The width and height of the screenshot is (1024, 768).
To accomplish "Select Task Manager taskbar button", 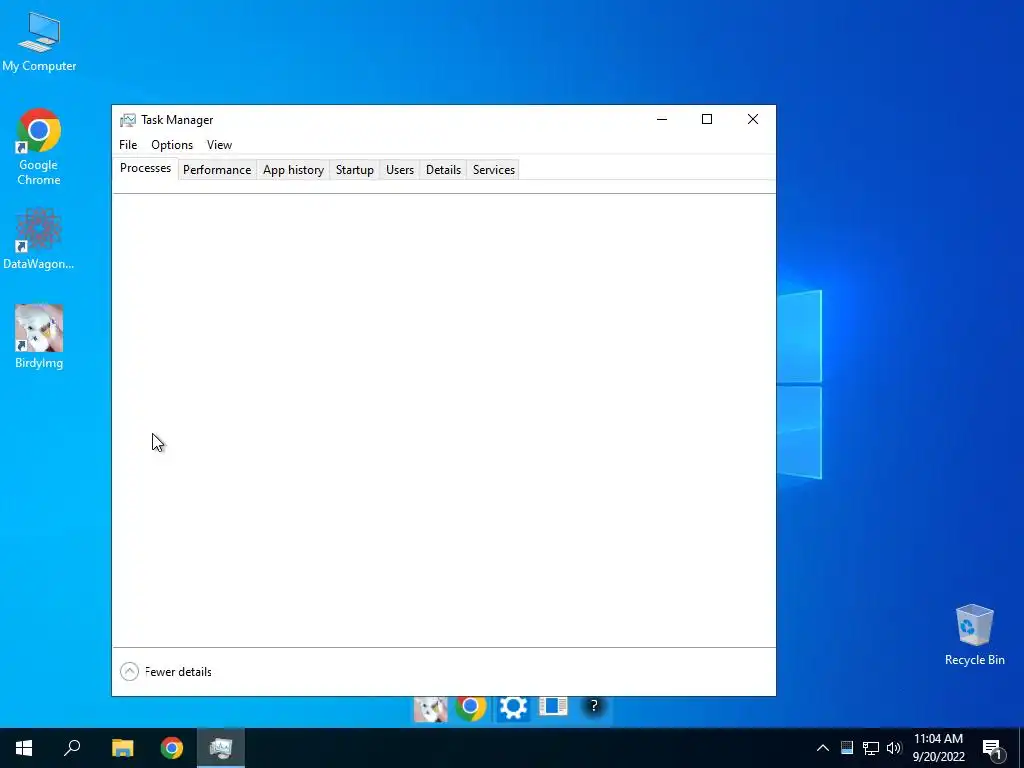I will tap(221, 748).
